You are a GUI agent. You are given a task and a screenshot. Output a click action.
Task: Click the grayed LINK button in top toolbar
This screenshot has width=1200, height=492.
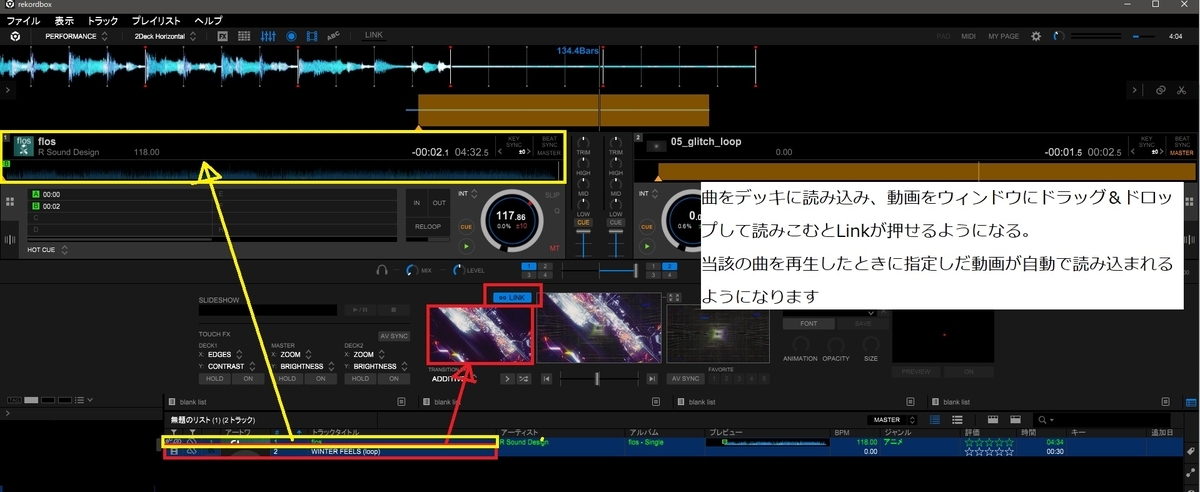(374, 35)
